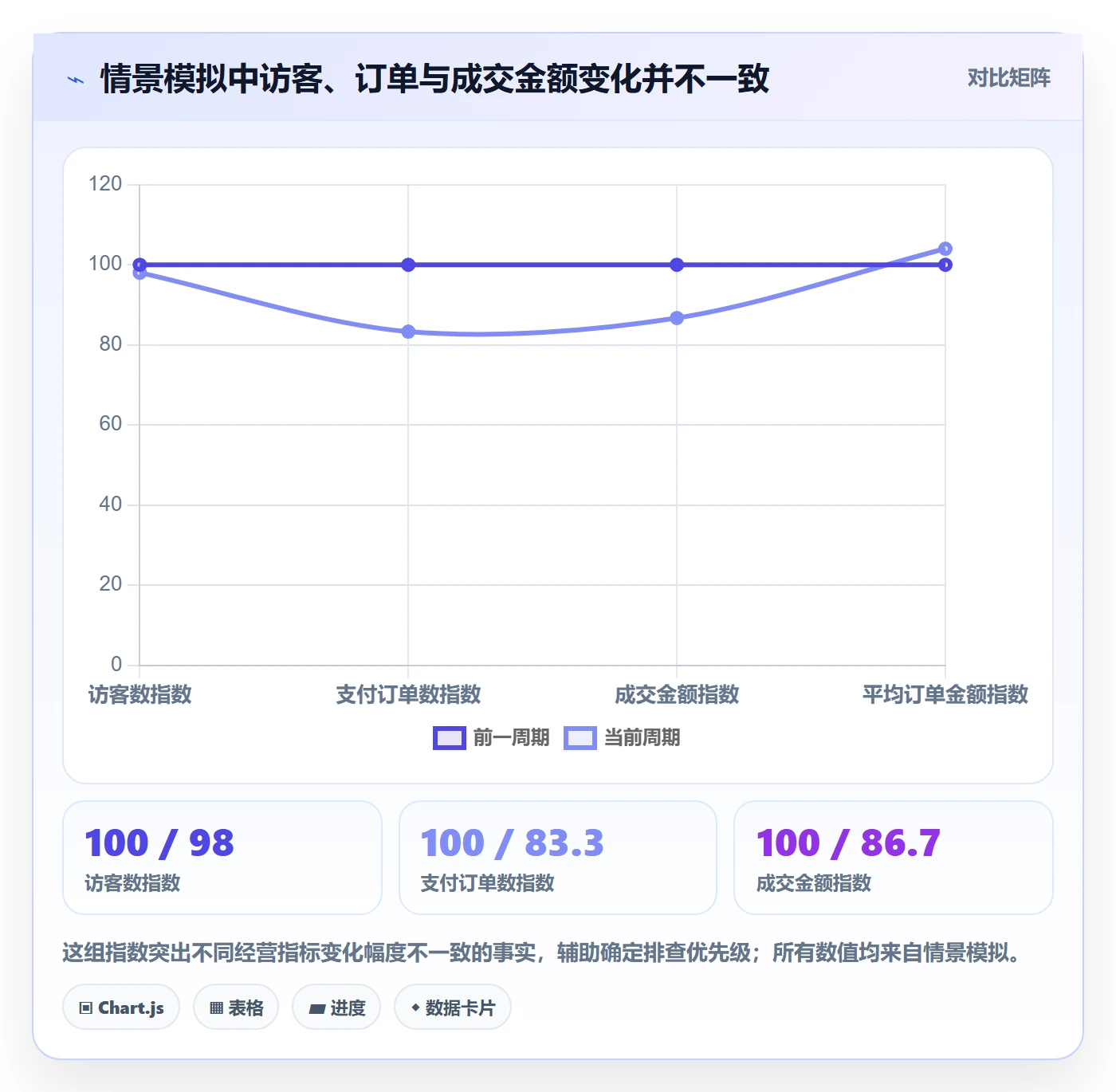This screenshot has height=1092, width=1116.
Task: Click the 120 y-axis tick label
Action: pos(105,184)
